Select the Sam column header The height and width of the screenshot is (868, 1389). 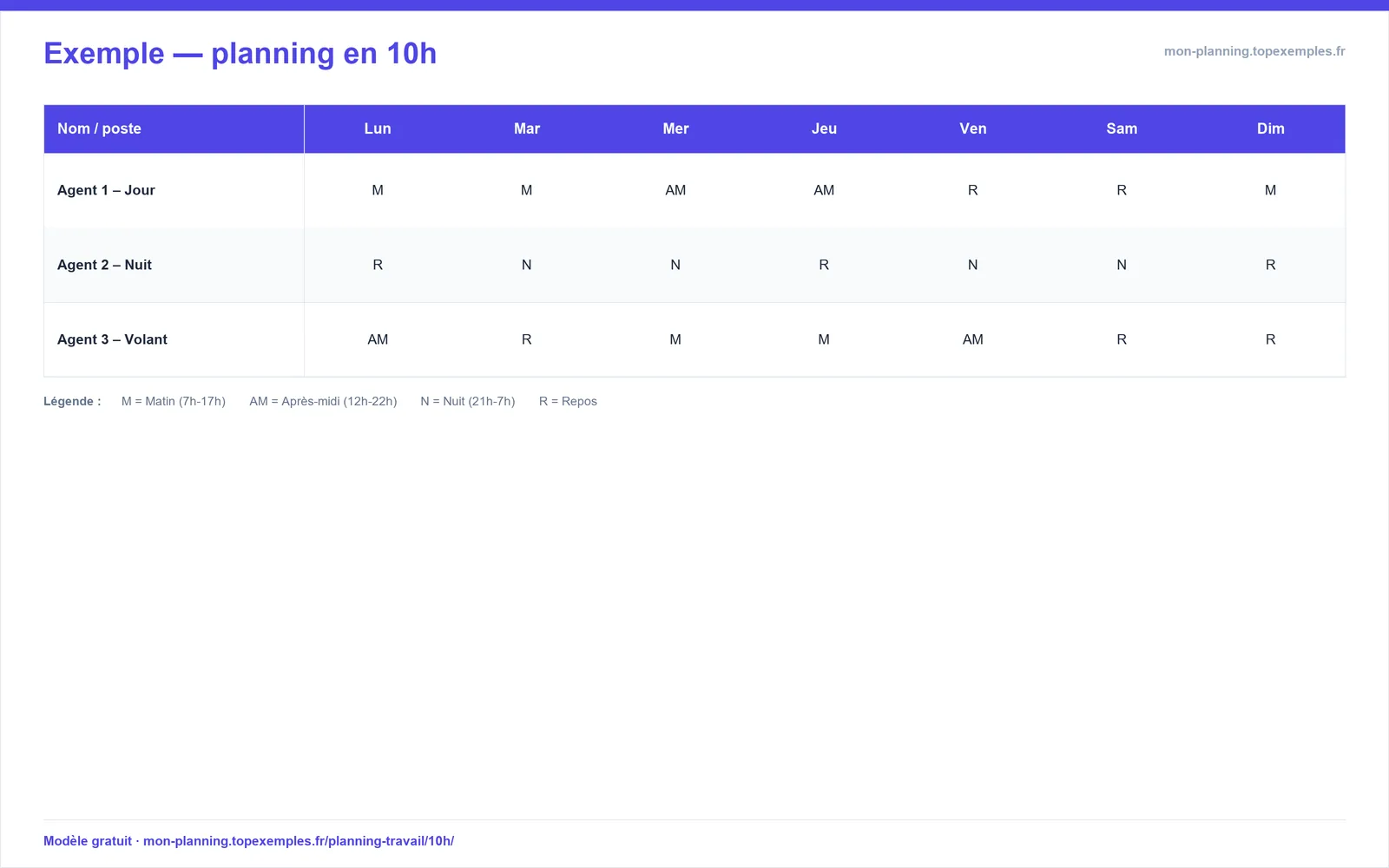coord(1122,128)
